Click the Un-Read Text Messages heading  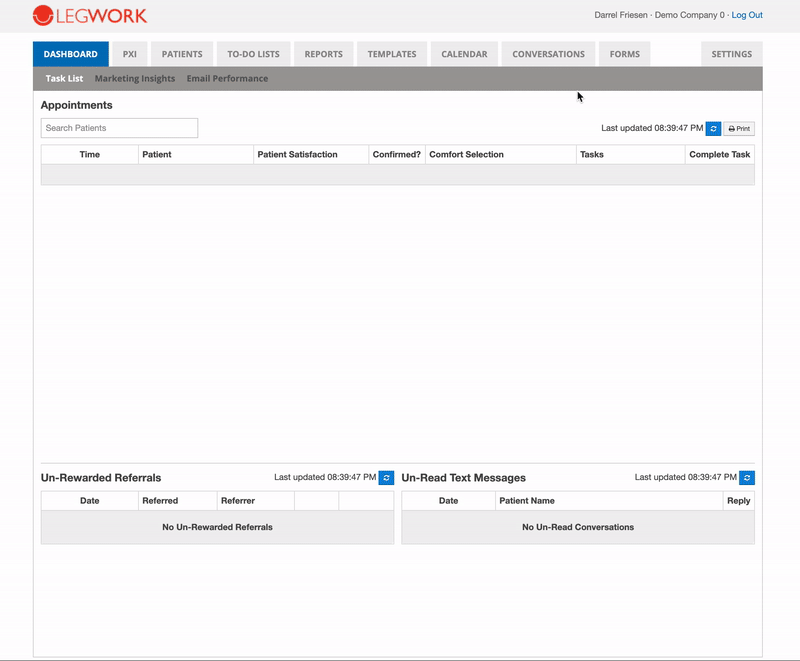[464, 478]
